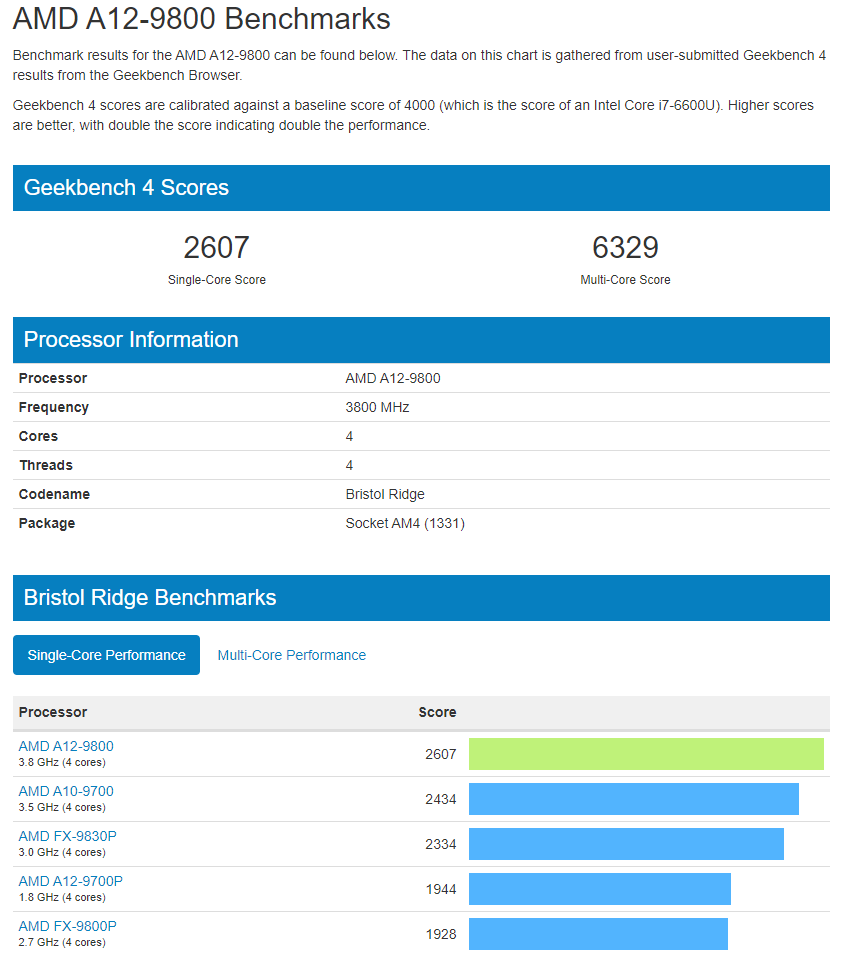This screenshot has height=956, width=864.
Task: Open the AMD A10-9700 processor link
Action: 66,791
